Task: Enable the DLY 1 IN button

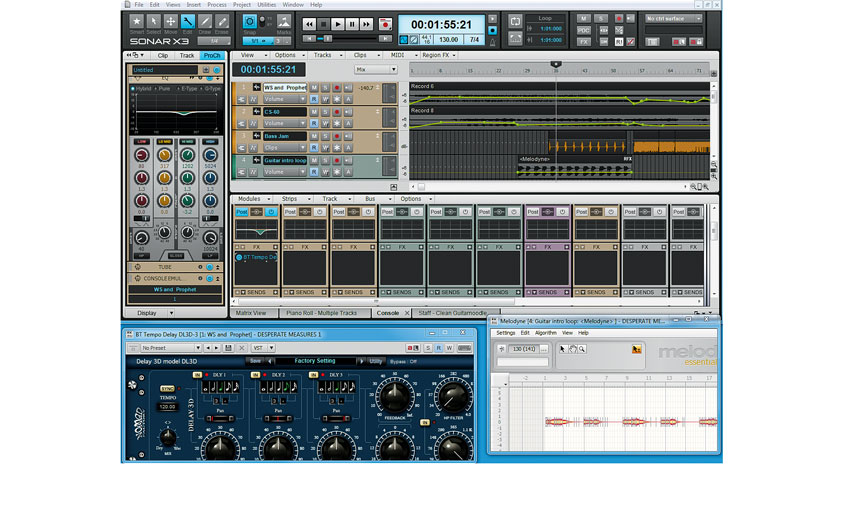Action: click(197, 374)
